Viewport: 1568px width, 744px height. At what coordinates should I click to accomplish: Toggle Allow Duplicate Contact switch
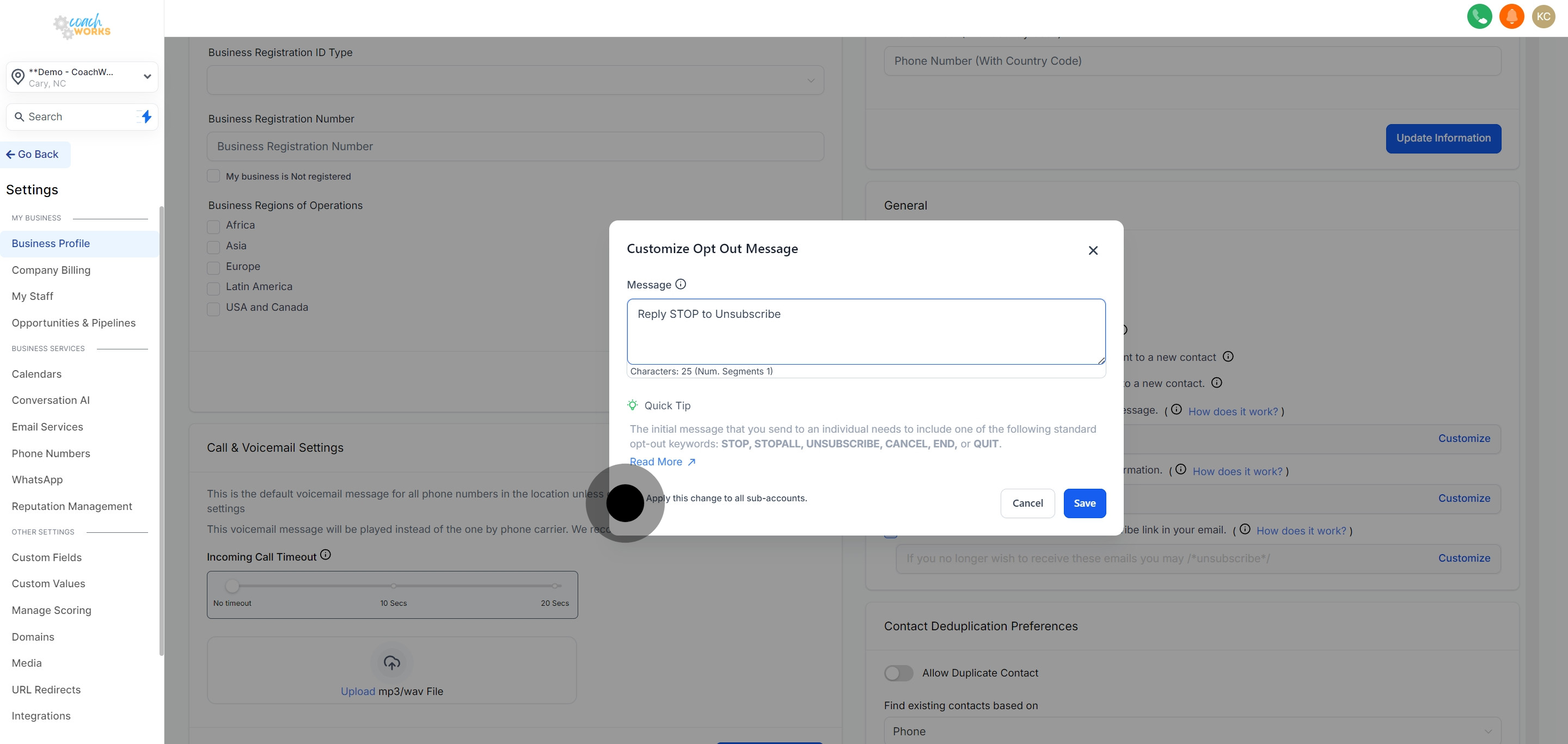(x=898, y=673)
